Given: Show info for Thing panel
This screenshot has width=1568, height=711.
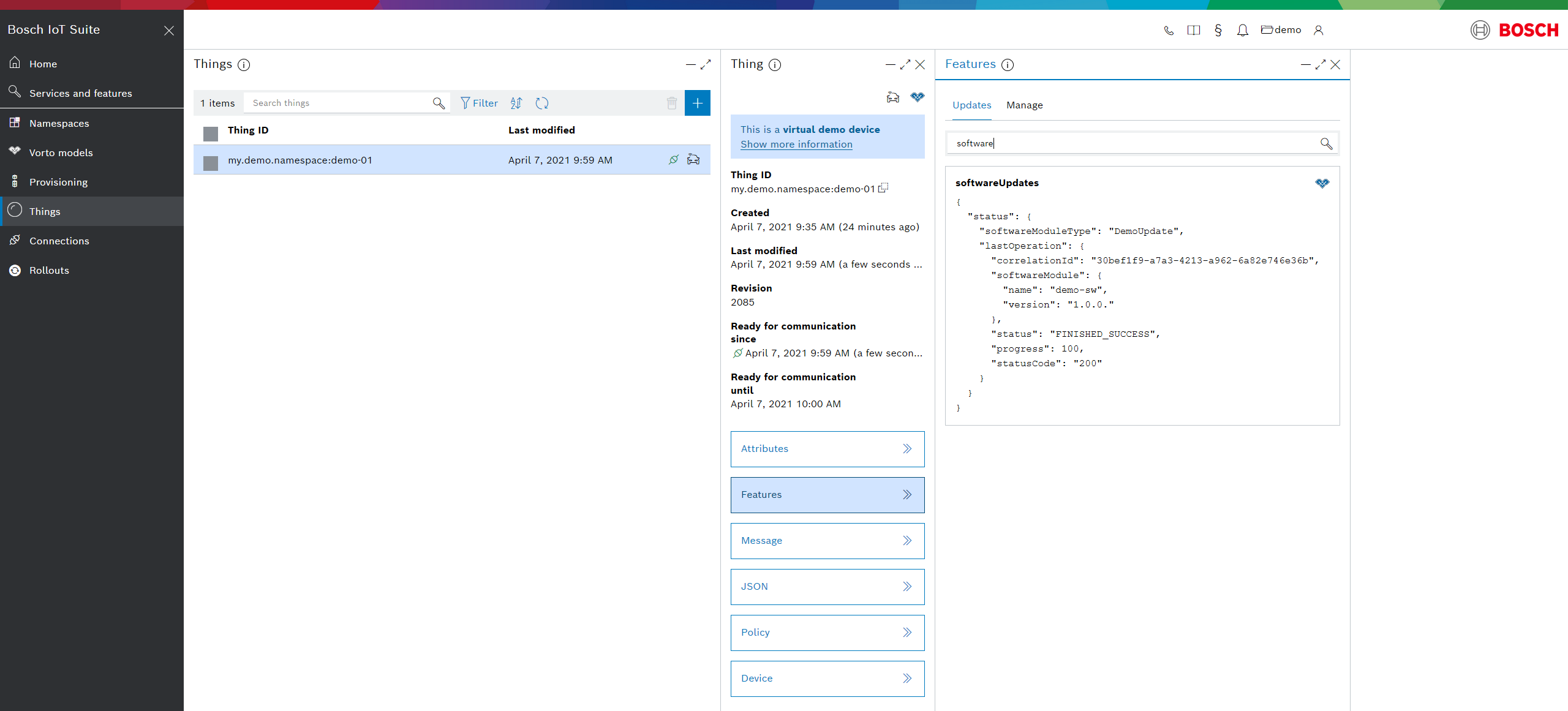Looking at the screenshot, I should click(x=775, y=65).
